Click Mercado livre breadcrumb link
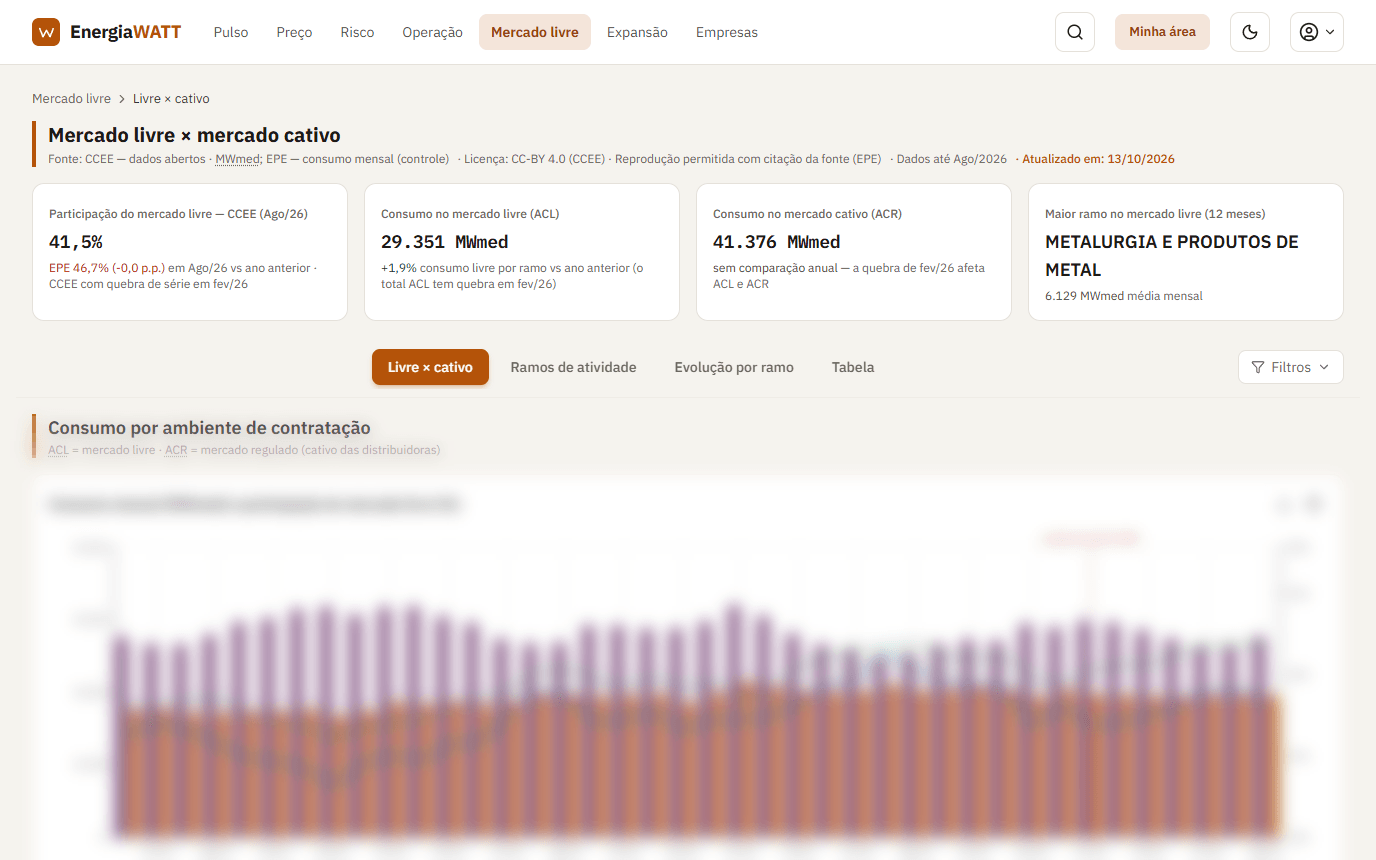 point(71,98)
